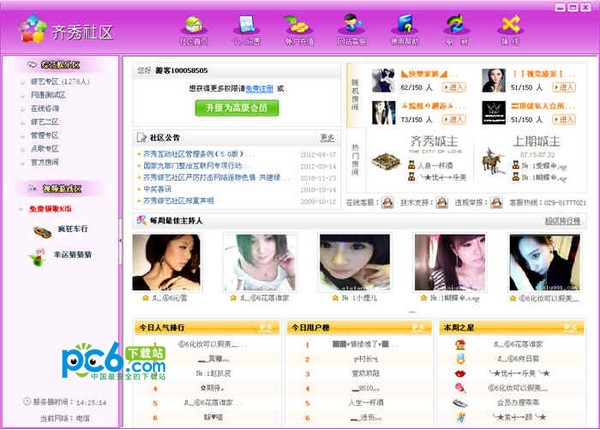The height and width of the screenshot is (430, 600).
Task: Open the fifth weekly best host photo
Action: coord(545,262)
